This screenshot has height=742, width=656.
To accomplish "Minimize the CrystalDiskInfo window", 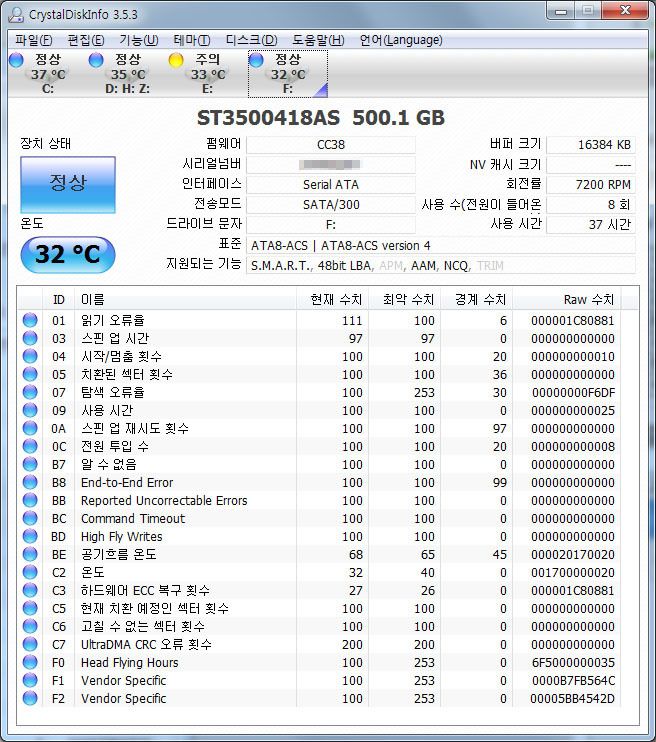I will (x=561, y=10).
